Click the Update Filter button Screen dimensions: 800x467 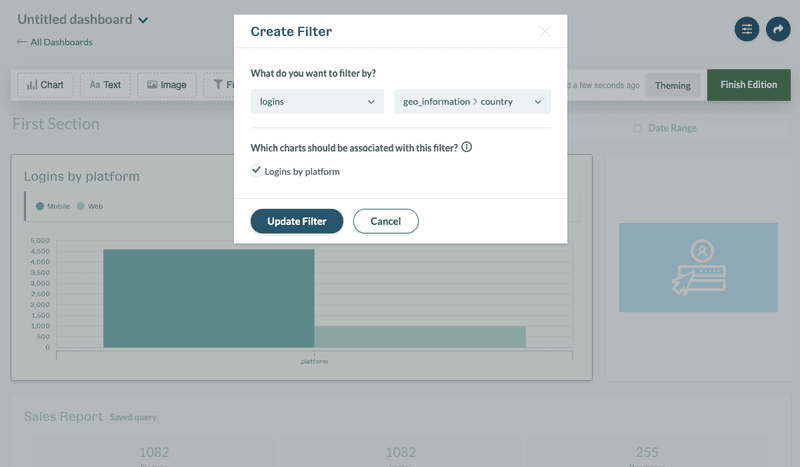point(296,221)
